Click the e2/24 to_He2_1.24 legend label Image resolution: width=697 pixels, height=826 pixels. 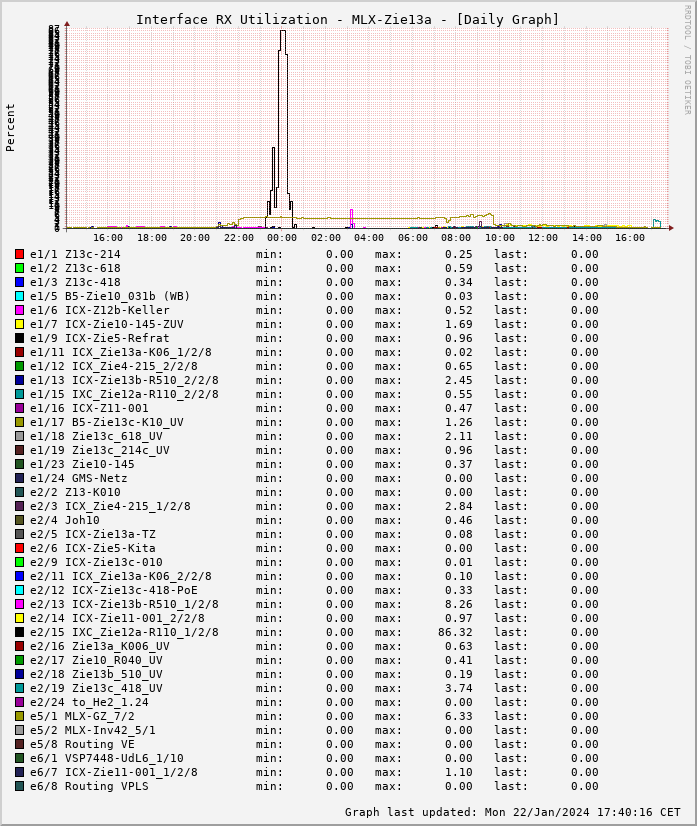click(x=89, y=702)
